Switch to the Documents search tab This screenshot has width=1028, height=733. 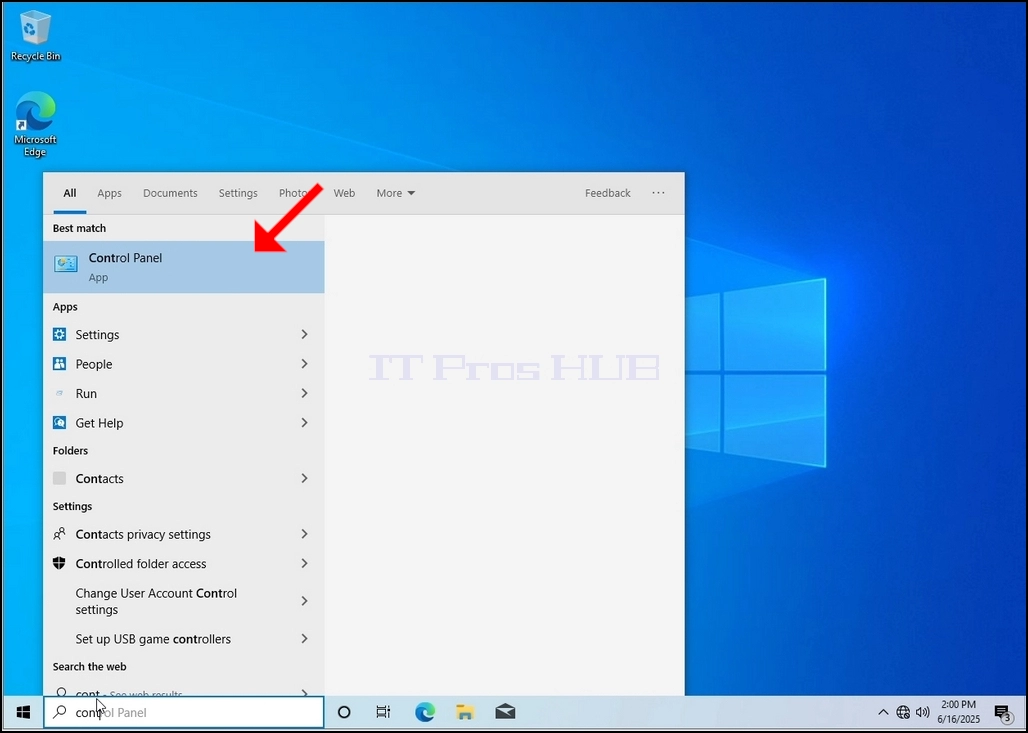tap(170, 193)
